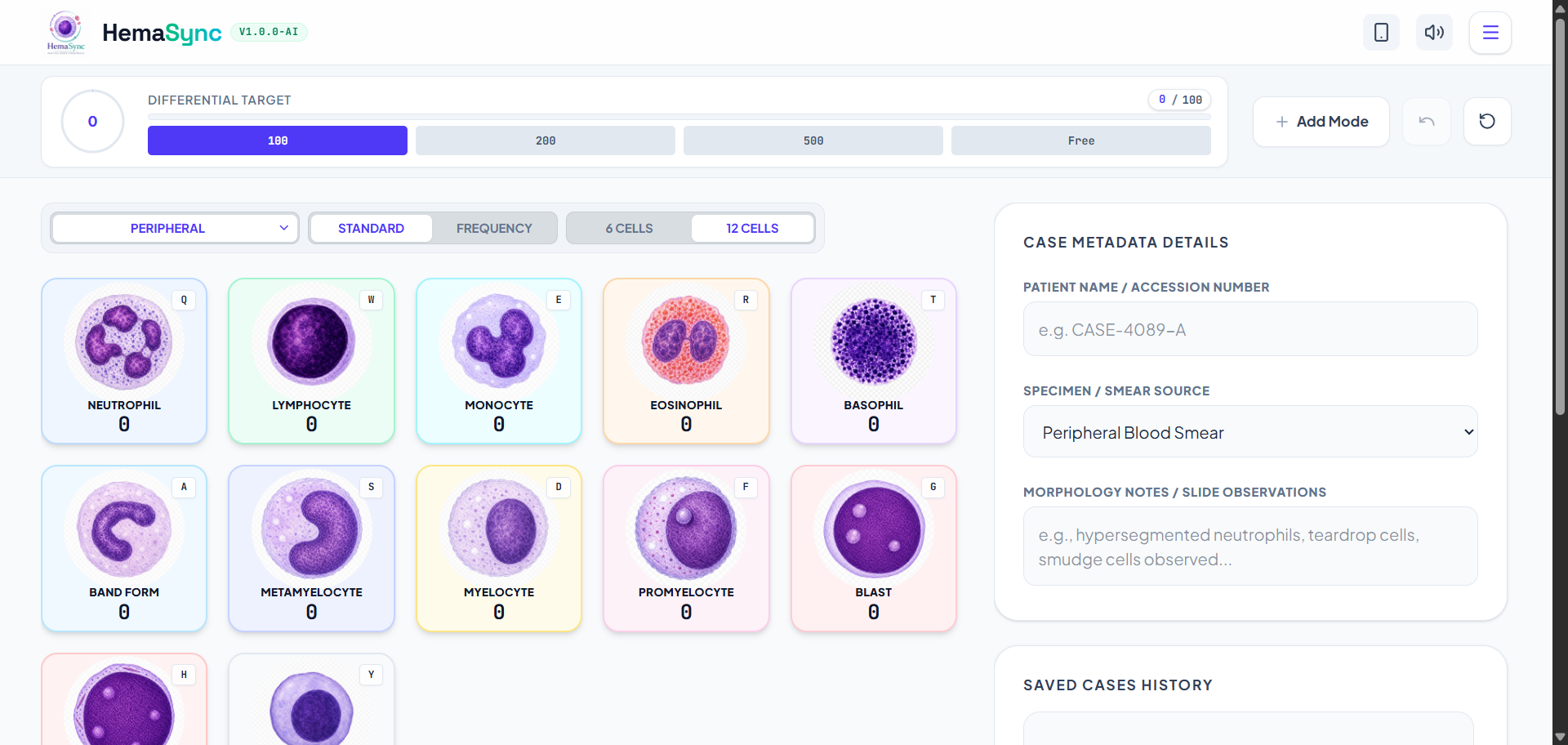Count a Band Form cell
Image resolution: width=1568 pixels, height=745 pixels.
click(124, 548)
